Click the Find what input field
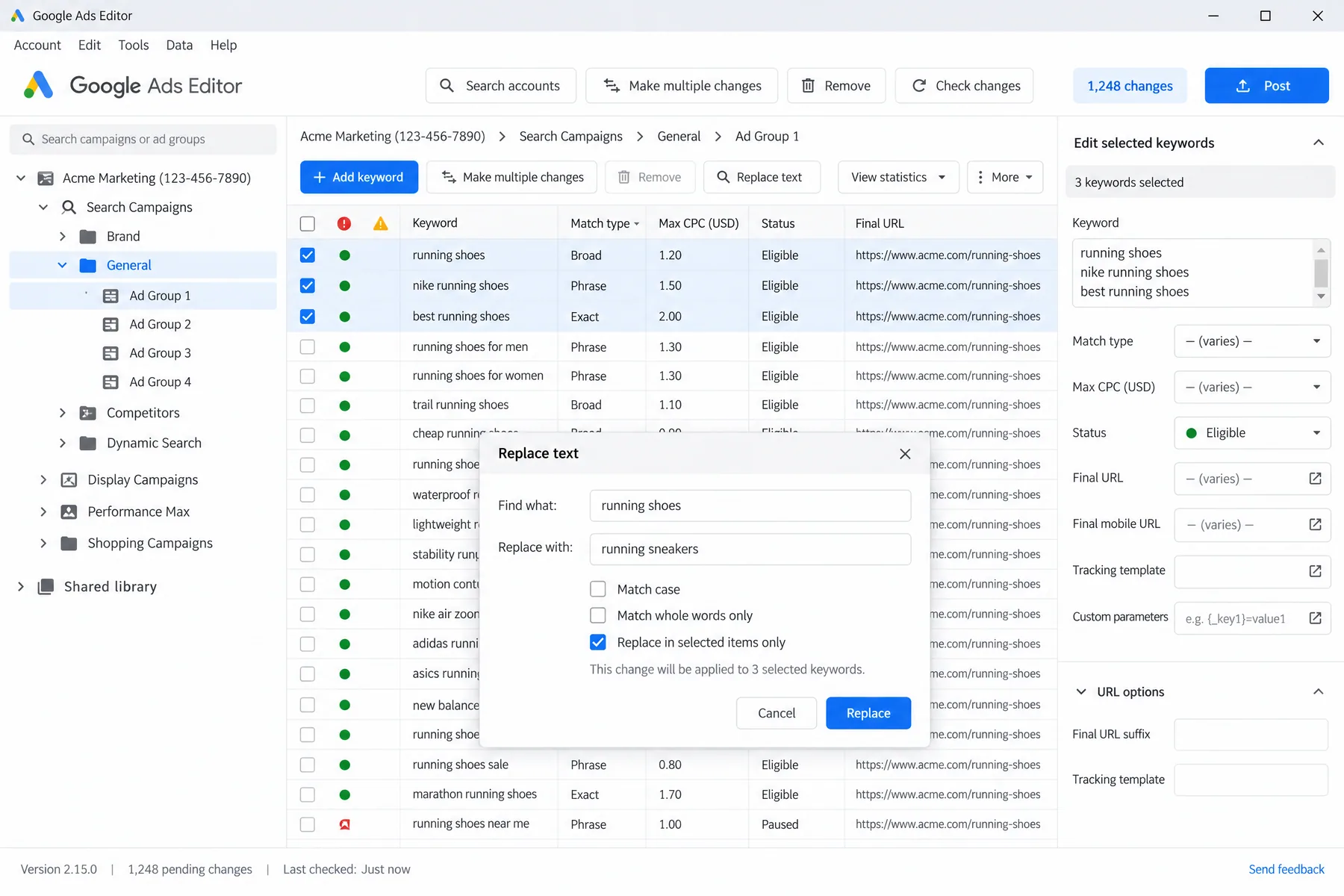This screenshot has width=1344, height=896. (x=750, y=505)
